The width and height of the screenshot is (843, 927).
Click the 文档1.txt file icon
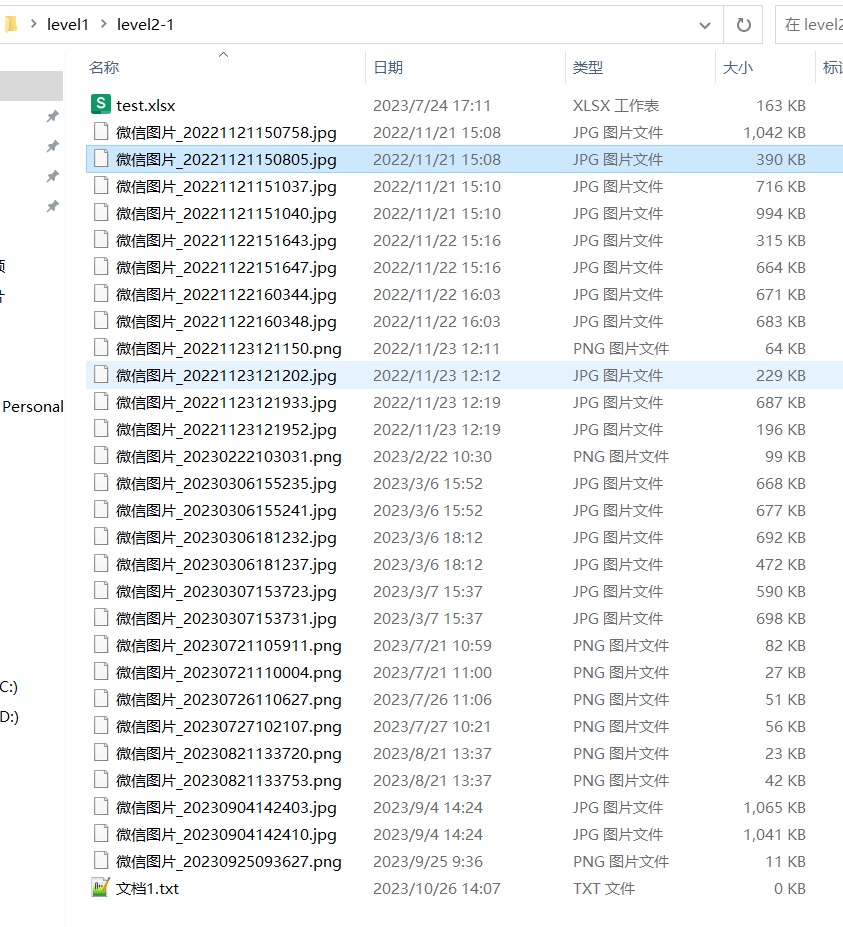click(101, 887)
